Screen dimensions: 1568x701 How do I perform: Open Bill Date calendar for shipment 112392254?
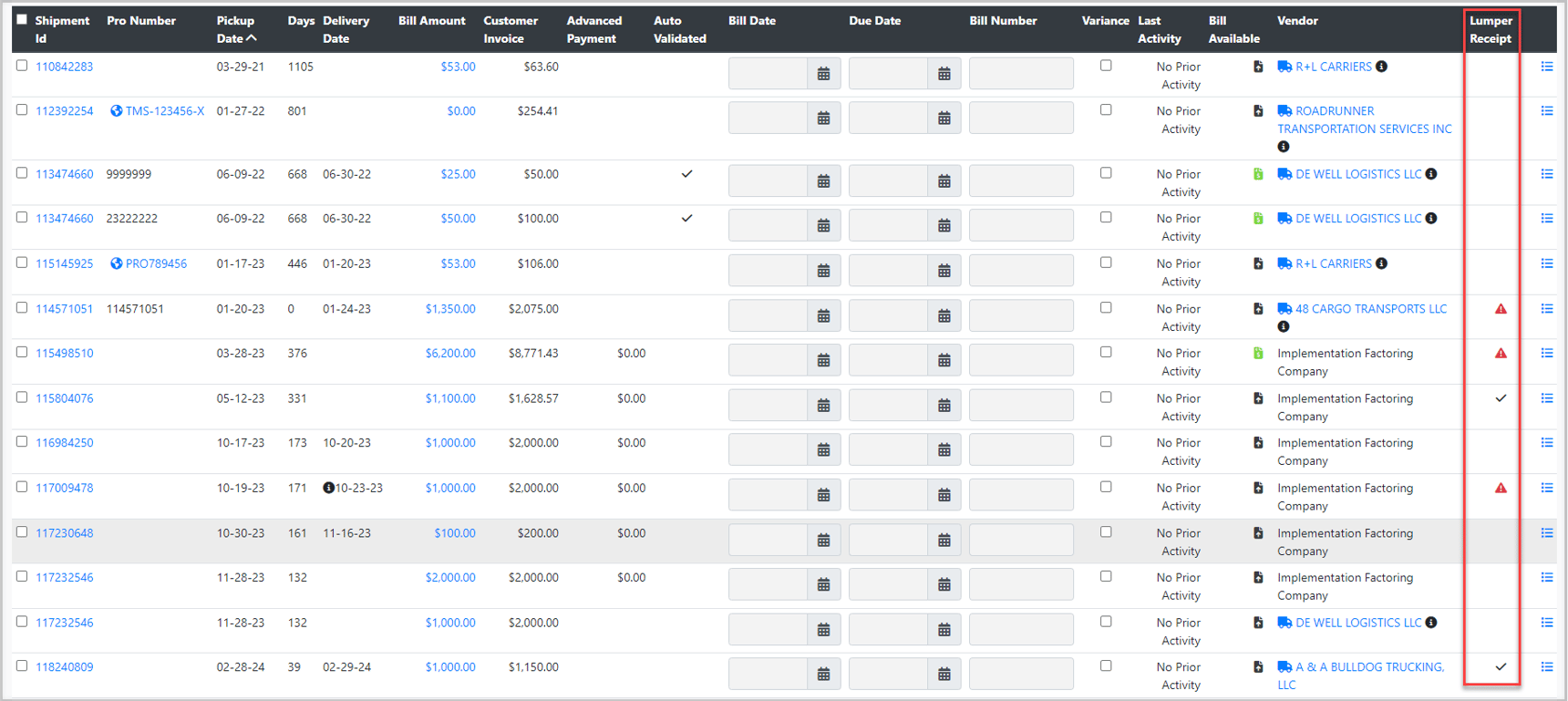823,119
